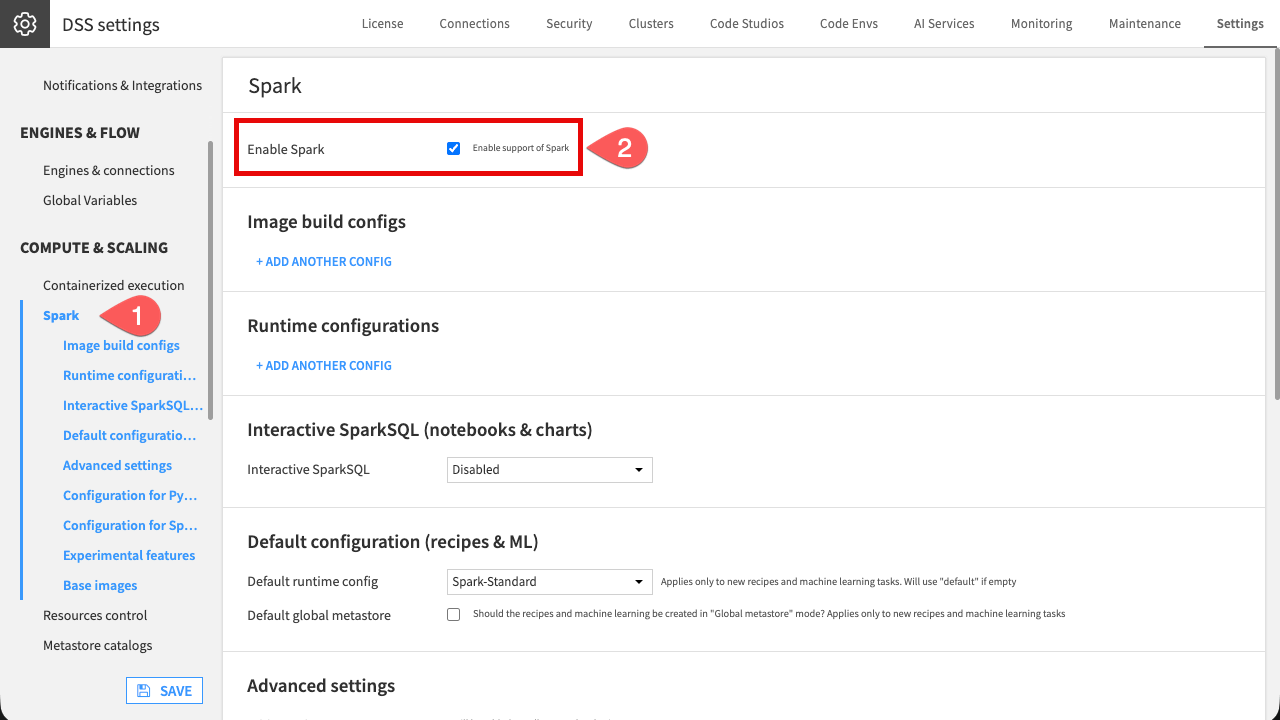Click the SAVE button
The image size is (1280, 720).
(164, 691)
